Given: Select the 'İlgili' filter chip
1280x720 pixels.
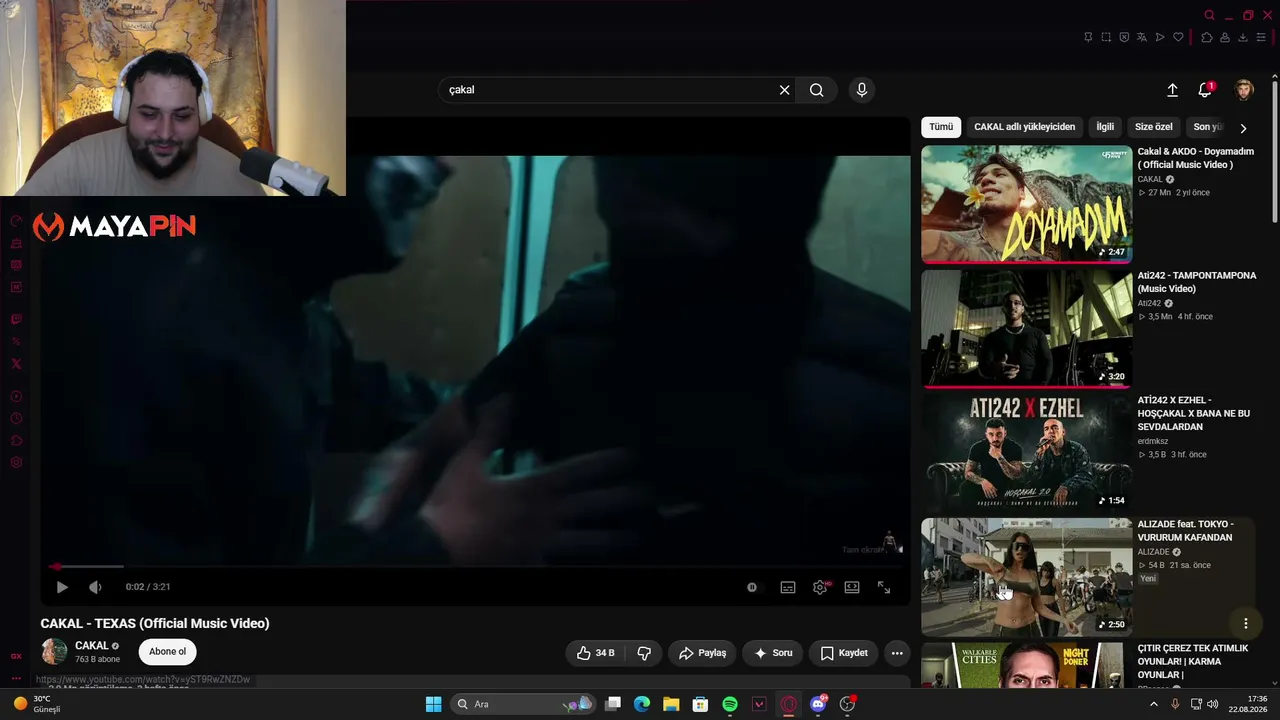Looking at the screenshot, I should pyautogui.click(x=1105, y=127).
